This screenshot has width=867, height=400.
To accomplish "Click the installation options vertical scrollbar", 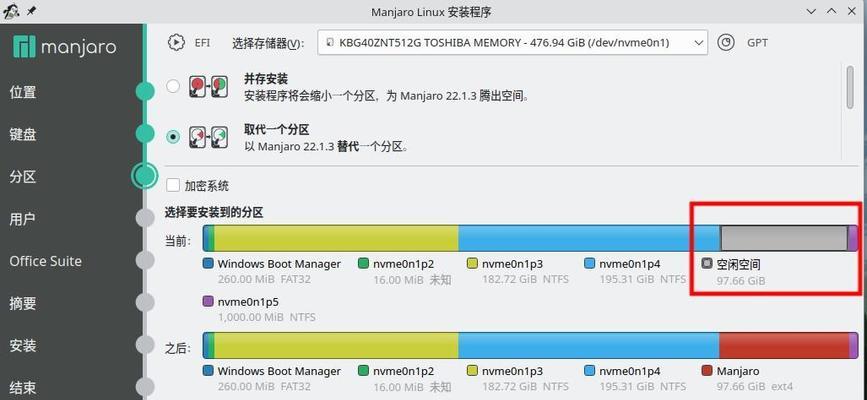I will coord(850,87).
